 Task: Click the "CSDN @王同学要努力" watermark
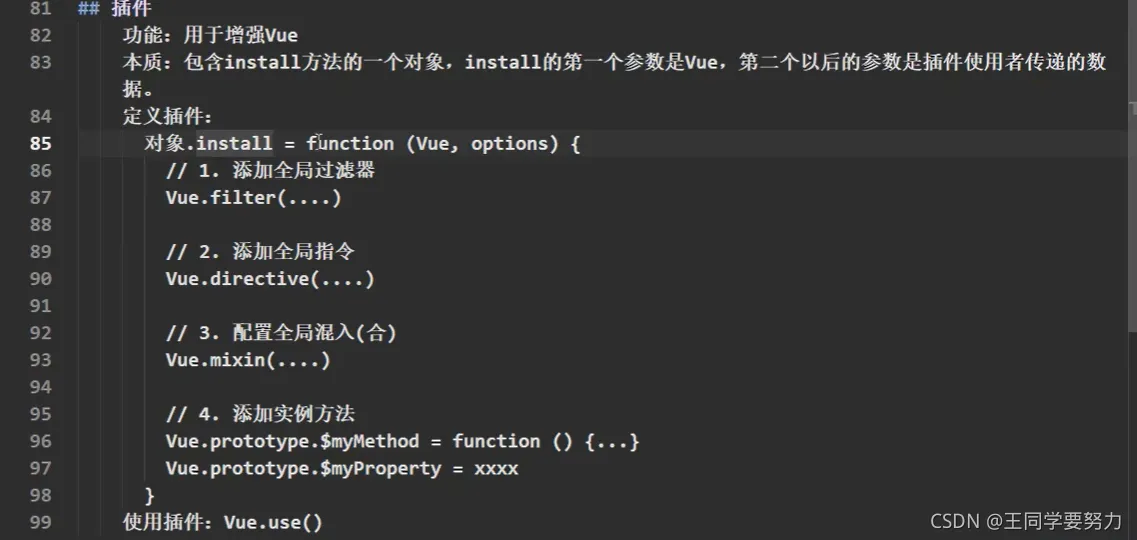tap(1026, 521)
